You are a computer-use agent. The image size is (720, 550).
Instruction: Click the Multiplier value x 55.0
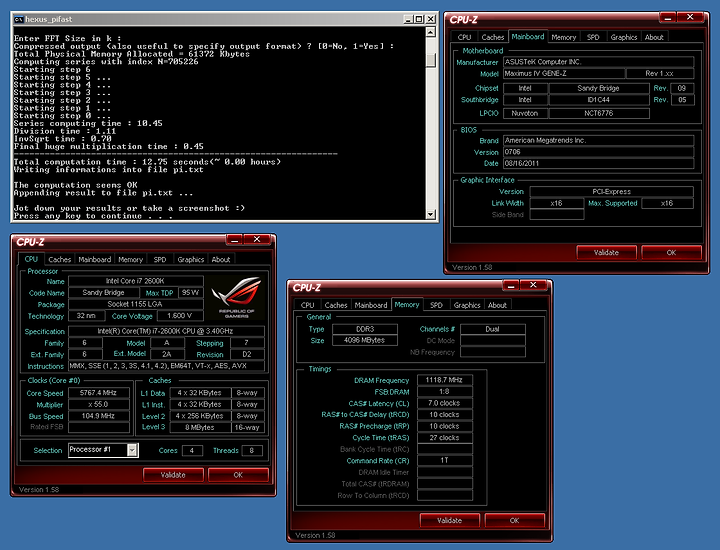(x=98, y=404)
